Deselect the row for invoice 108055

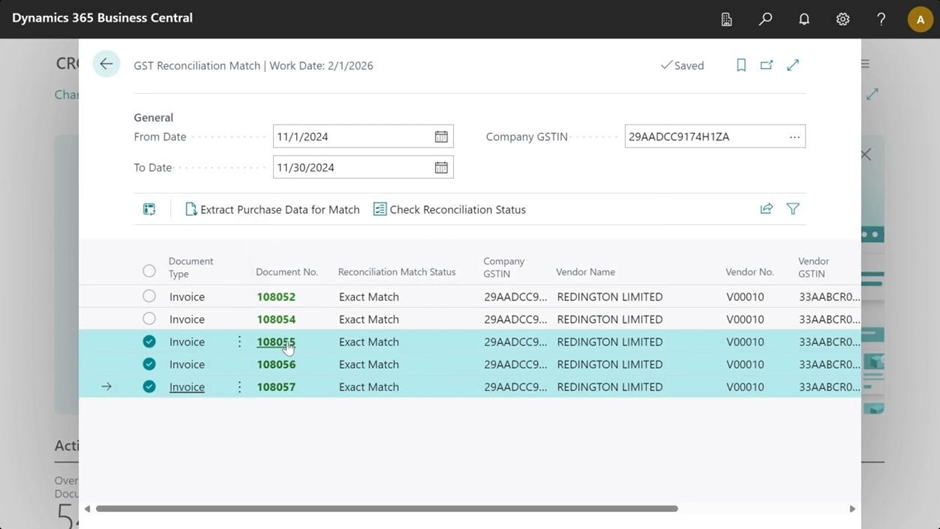149,342
